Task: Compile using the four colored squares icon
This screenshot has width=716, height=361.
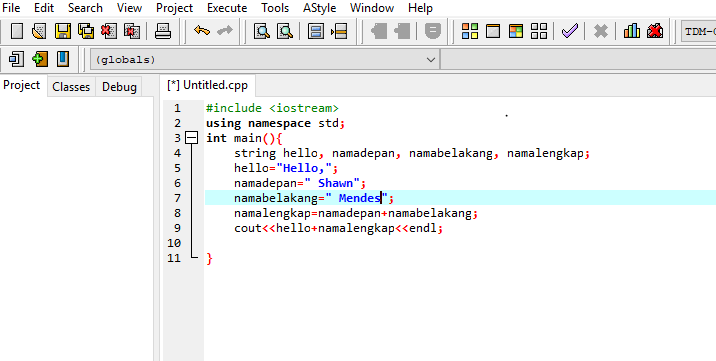Action: pos(470,31)
